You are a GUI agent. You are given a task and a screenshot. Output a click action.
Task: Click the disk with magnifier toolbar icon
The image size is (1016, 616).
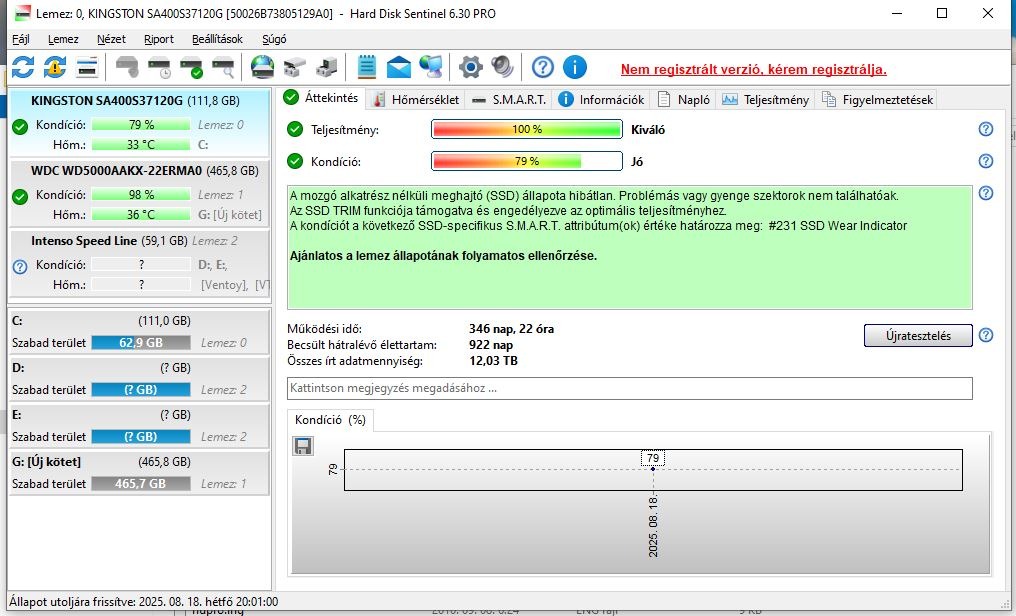[223, 67]
